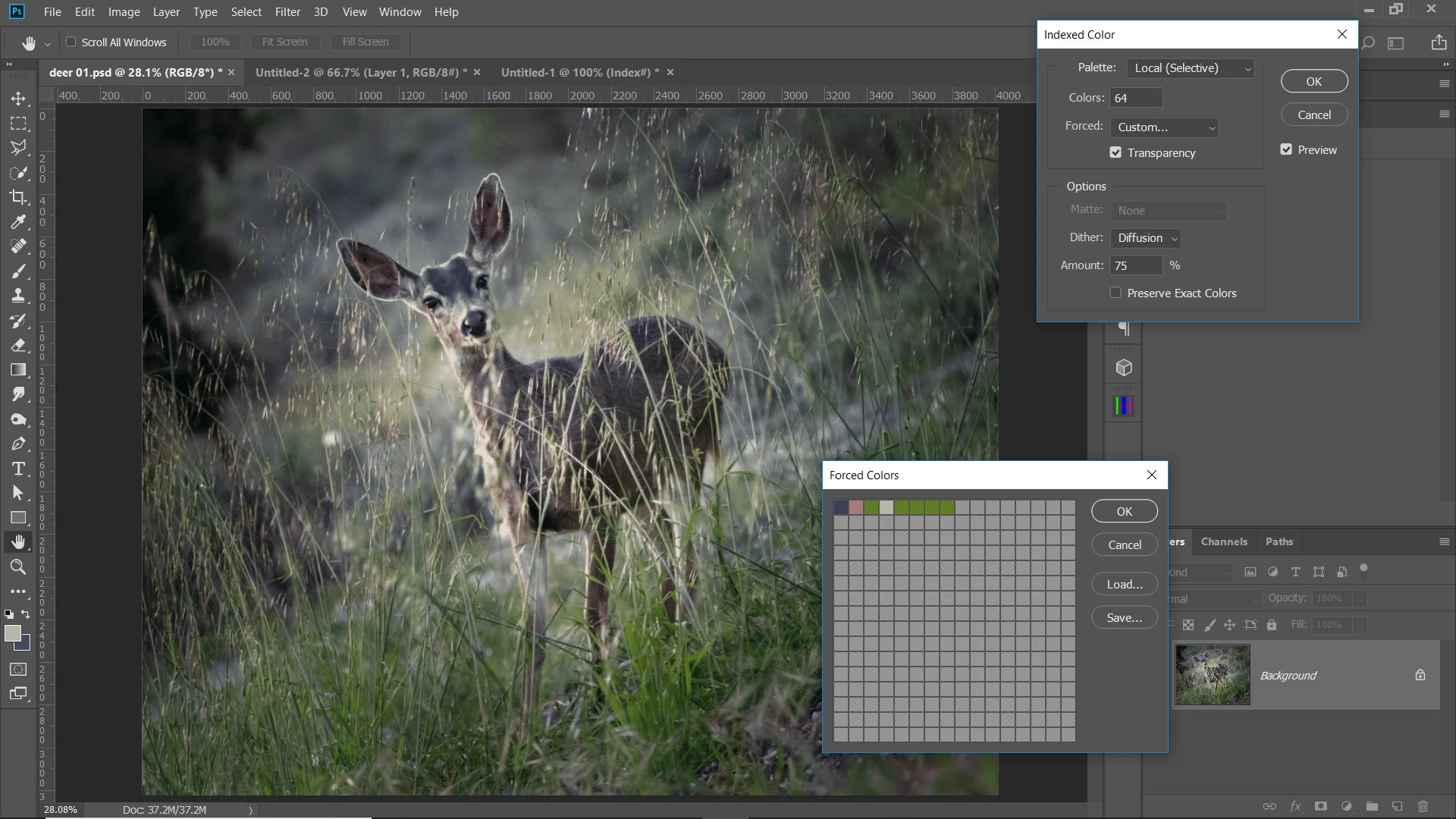This screenshot has width=1456, height=819.
Task: Uncheck the Transparency checkbox
Action: (x=1116, y=152)
